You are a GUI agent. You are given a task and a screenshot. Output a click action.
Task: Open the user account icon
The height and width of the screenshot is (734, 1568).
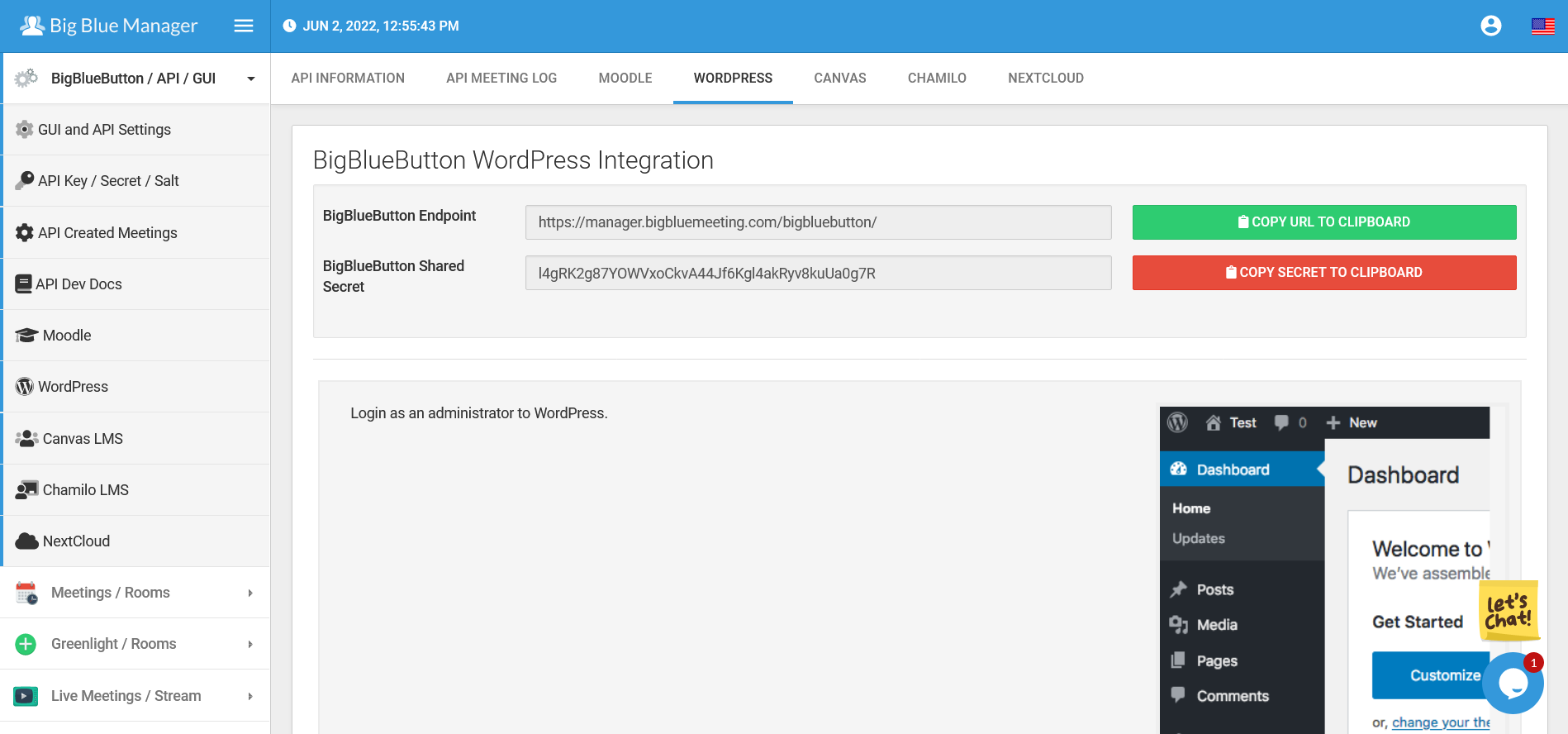coord(1491,26)
